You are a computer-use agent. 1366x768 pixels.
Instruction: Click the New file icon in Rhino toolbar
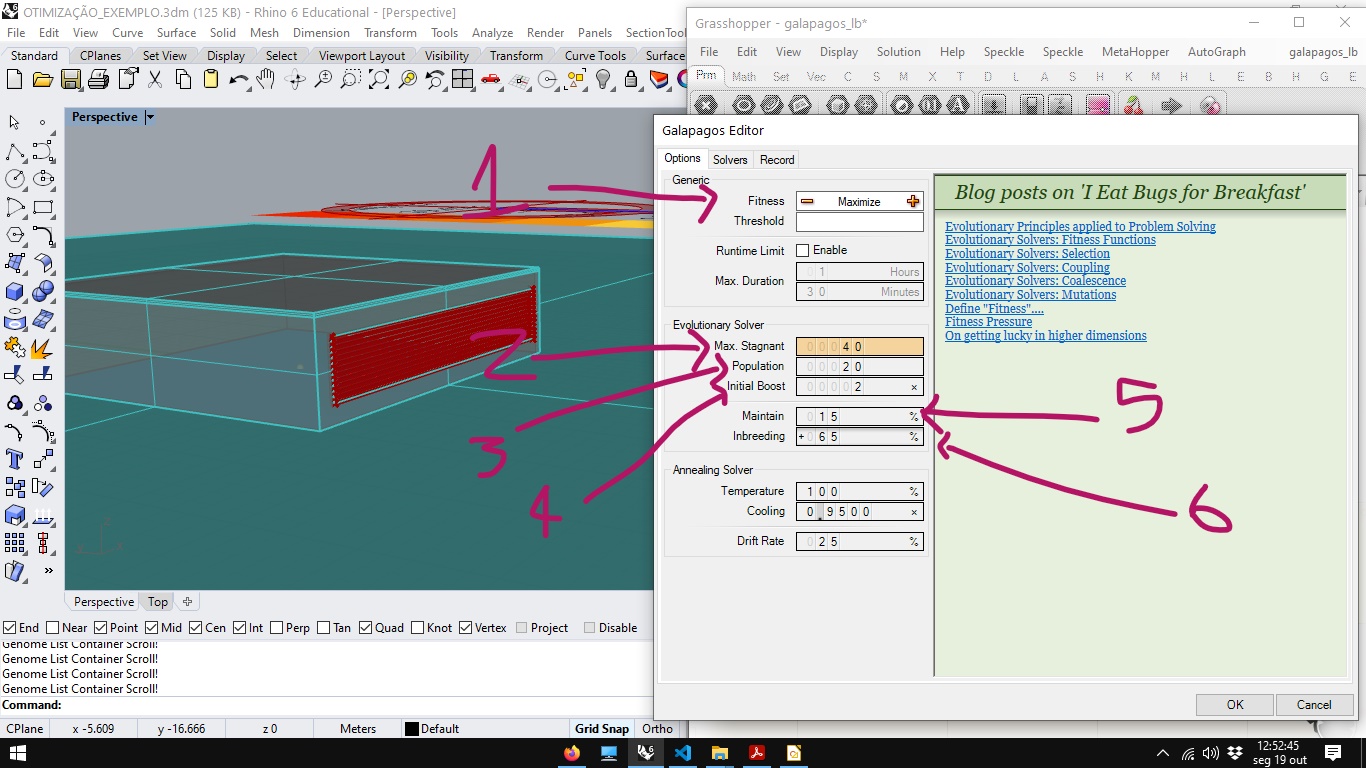tap(15, 79)
